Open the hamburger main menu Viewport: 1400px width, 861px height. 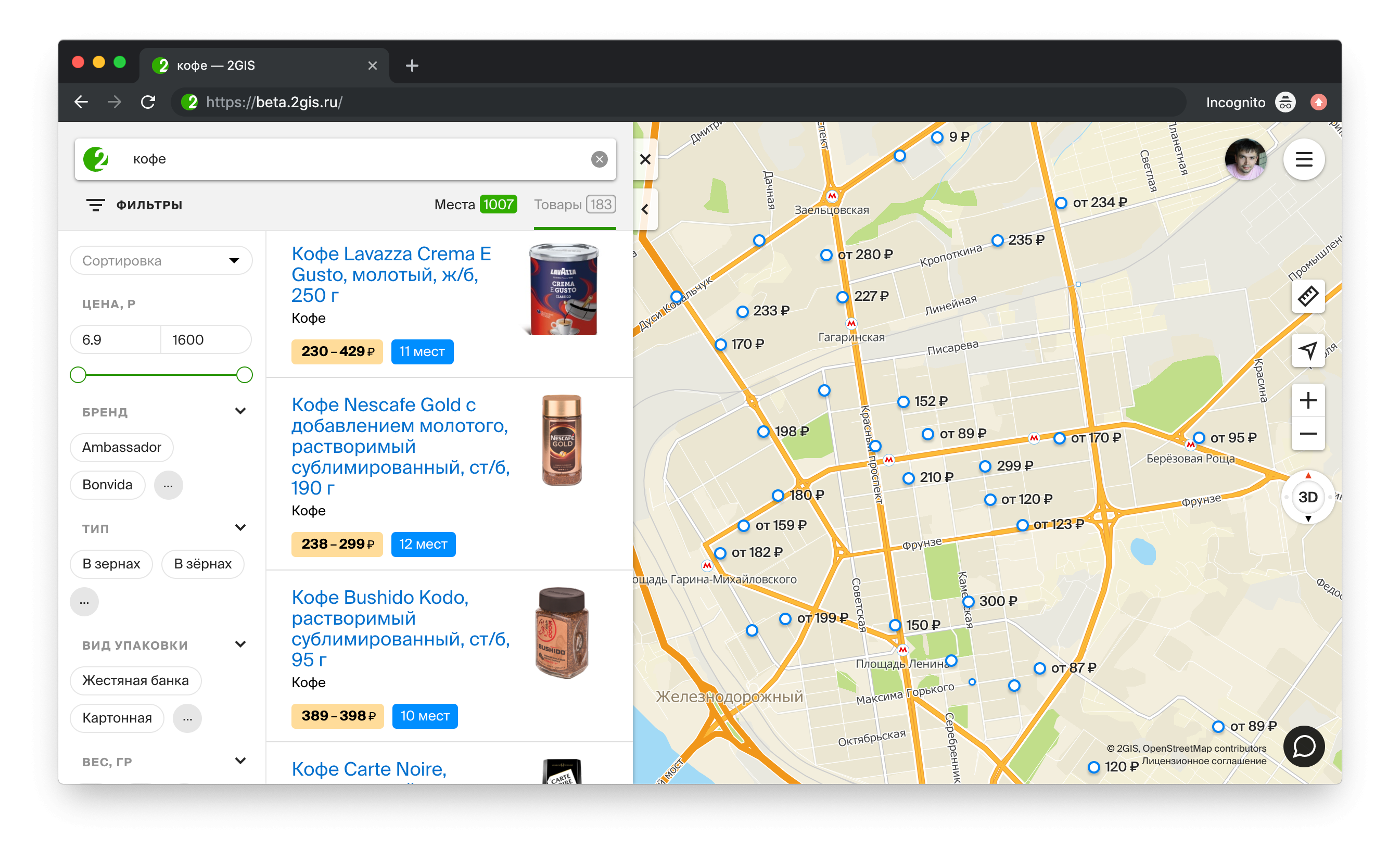pyautogui.click(x=1303, y=159)
